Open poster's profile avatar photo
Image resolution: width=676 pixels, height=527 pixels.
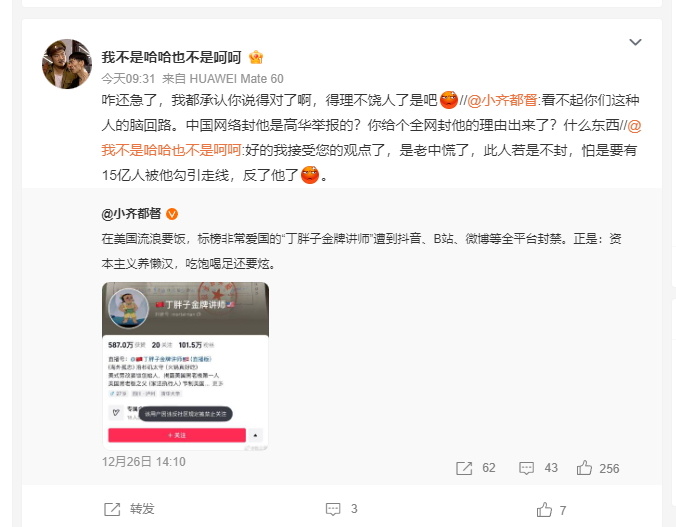(x=67, y=64)
